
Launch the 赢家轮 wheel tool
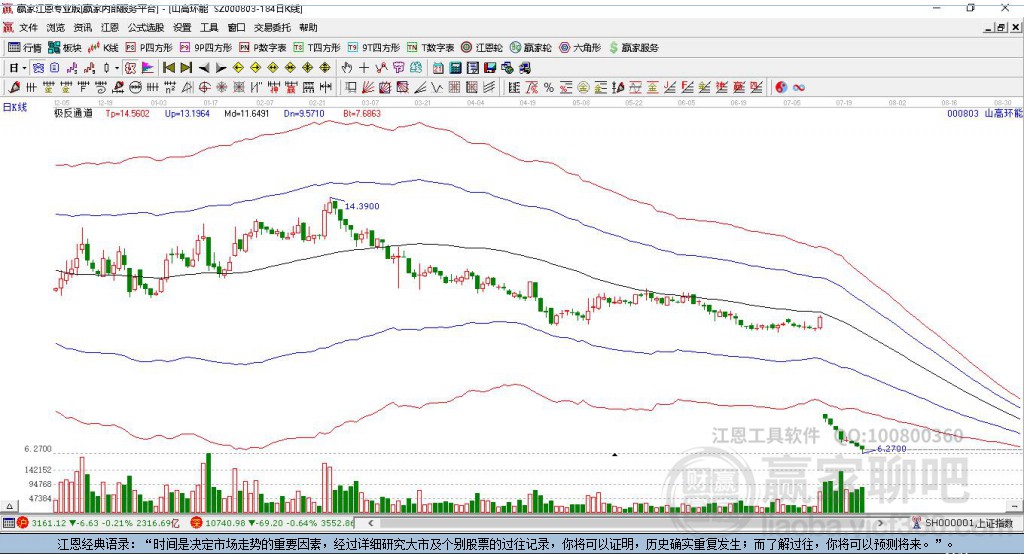[x=531, y=48]
